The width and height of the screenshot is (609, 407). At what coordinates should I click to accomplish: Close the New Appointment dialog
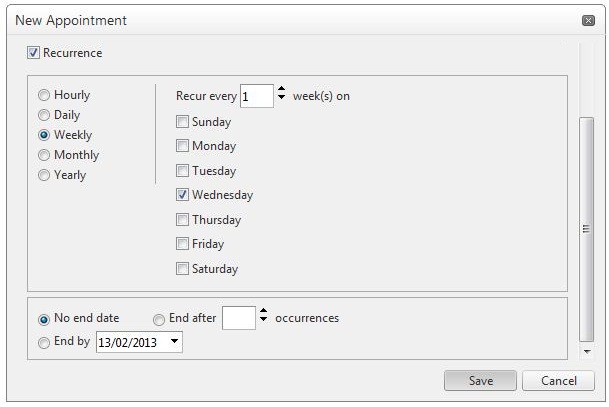tap(588, 21)
